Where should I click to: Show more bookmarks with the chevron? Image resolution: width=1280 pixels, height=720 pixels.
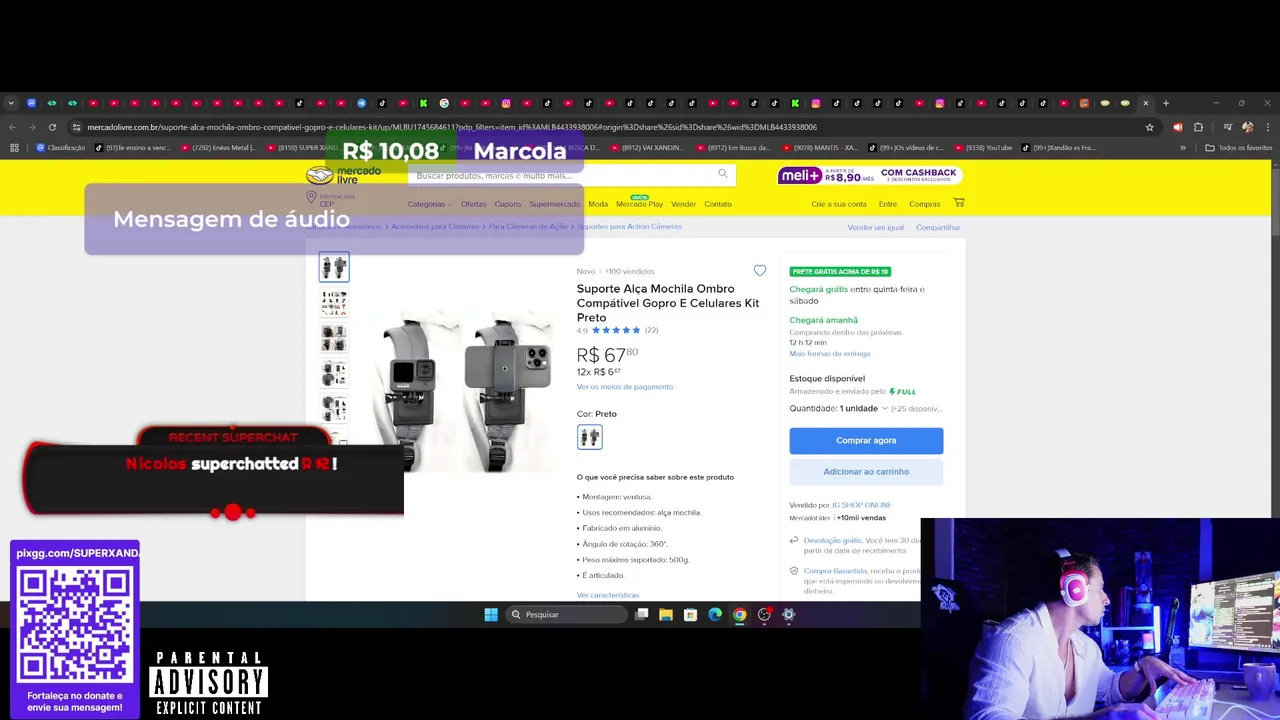(1182, 148)
